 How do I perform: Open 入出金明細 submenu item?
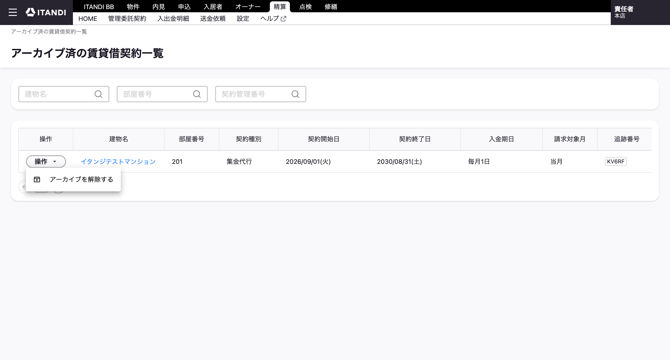point(173,19)
